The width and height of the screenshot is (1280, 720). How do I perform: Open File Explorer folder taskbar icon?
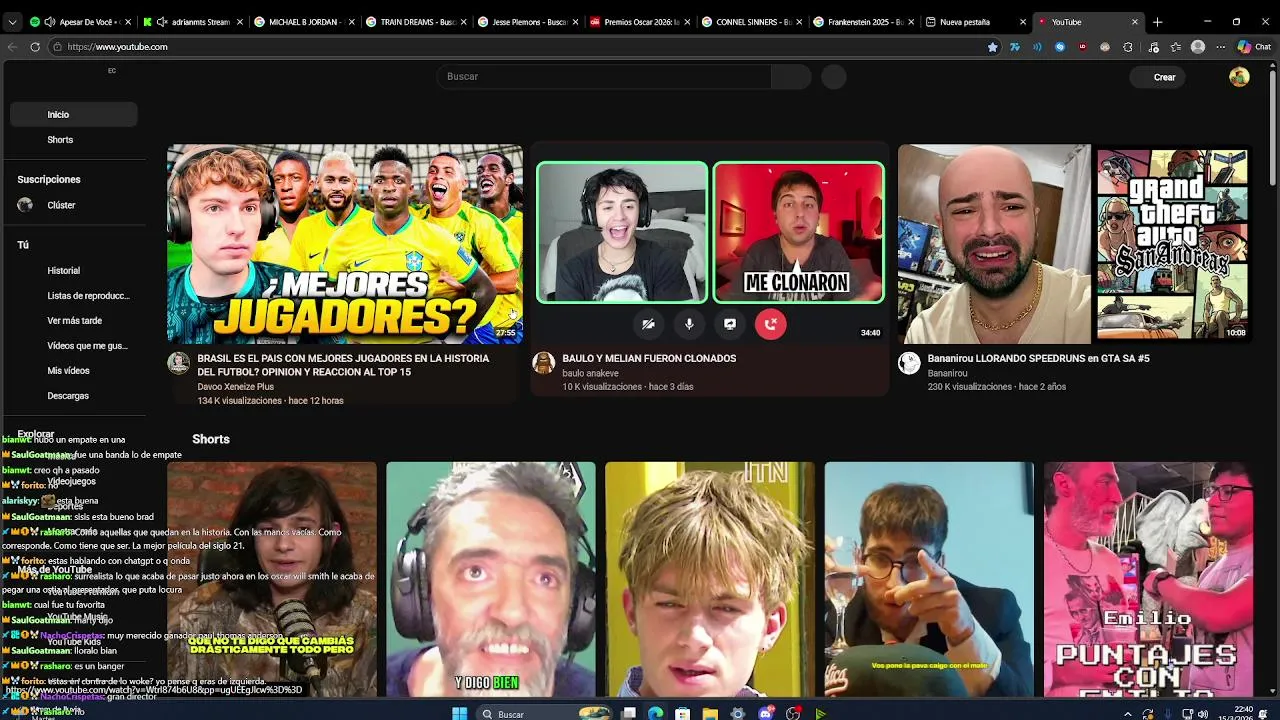tap(709, 714)
